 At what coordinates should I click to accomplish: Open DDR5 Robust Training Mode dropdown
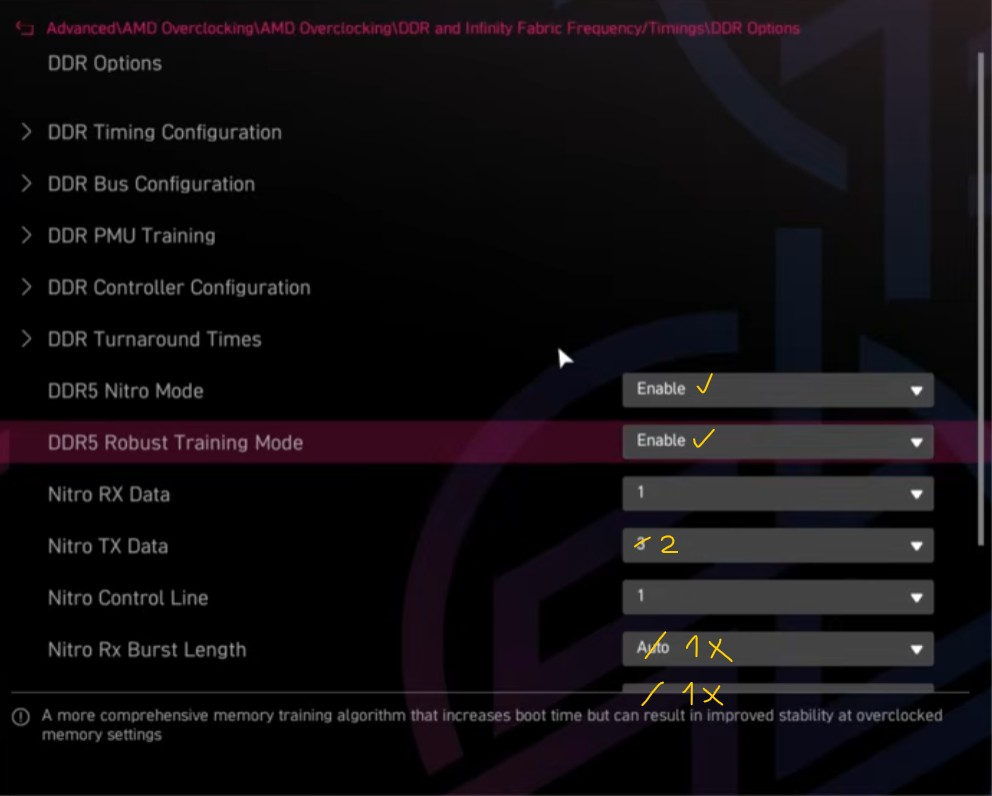click(778, 441)
